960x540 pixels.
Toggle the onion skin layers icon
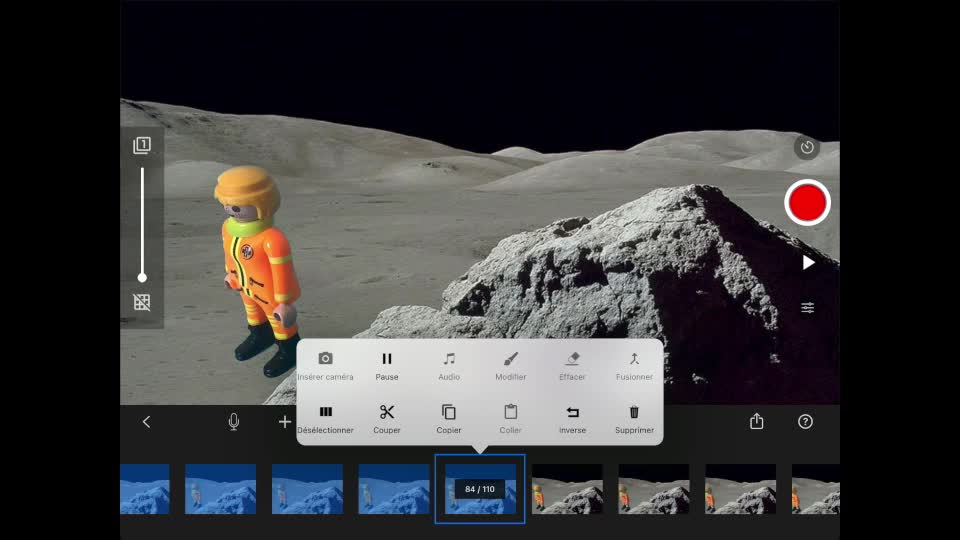142,146
